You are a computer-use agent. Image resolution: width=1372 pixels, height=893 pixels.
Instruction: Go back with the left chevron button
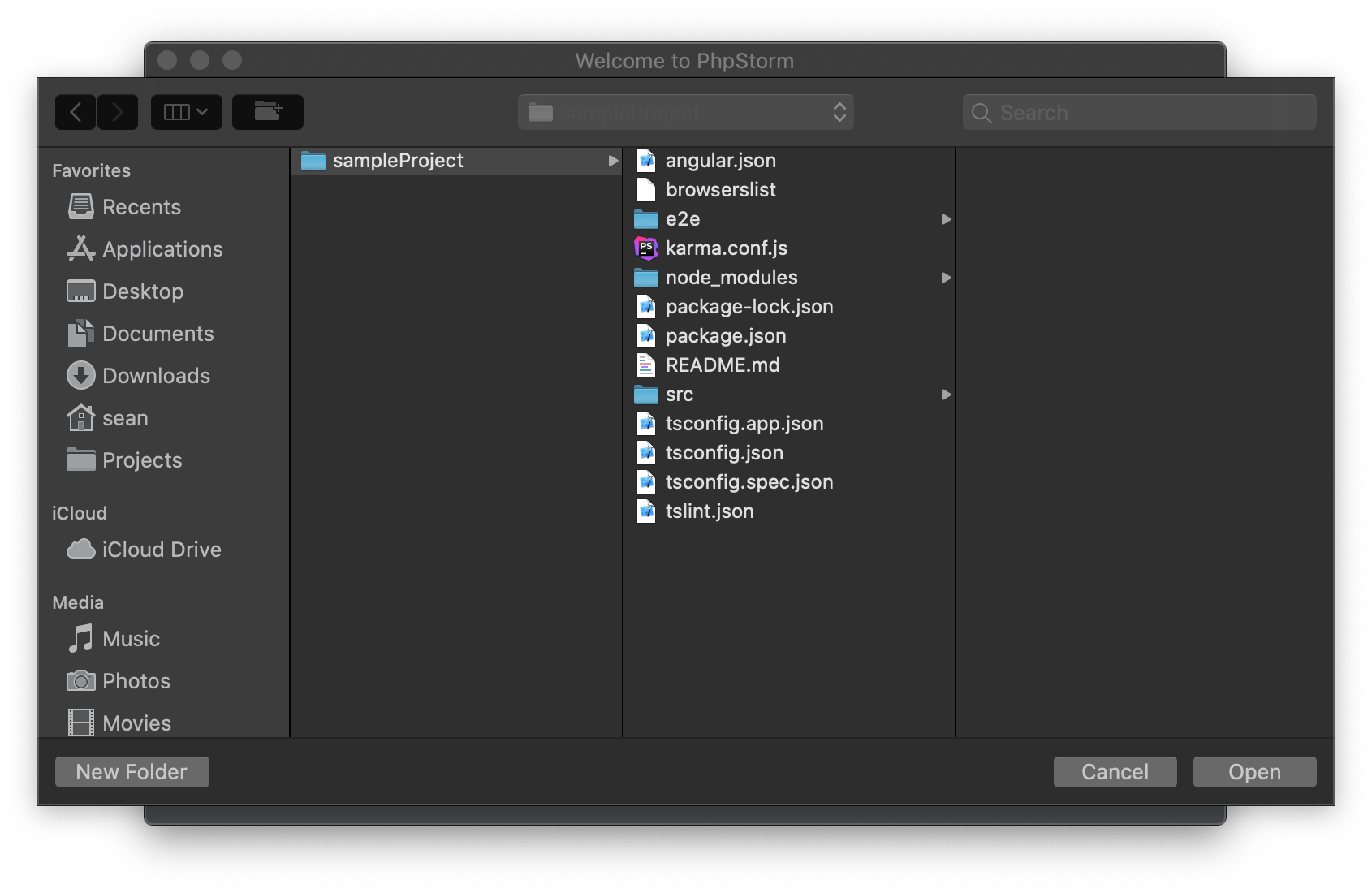pyautogui.click(x=76, y=112)
